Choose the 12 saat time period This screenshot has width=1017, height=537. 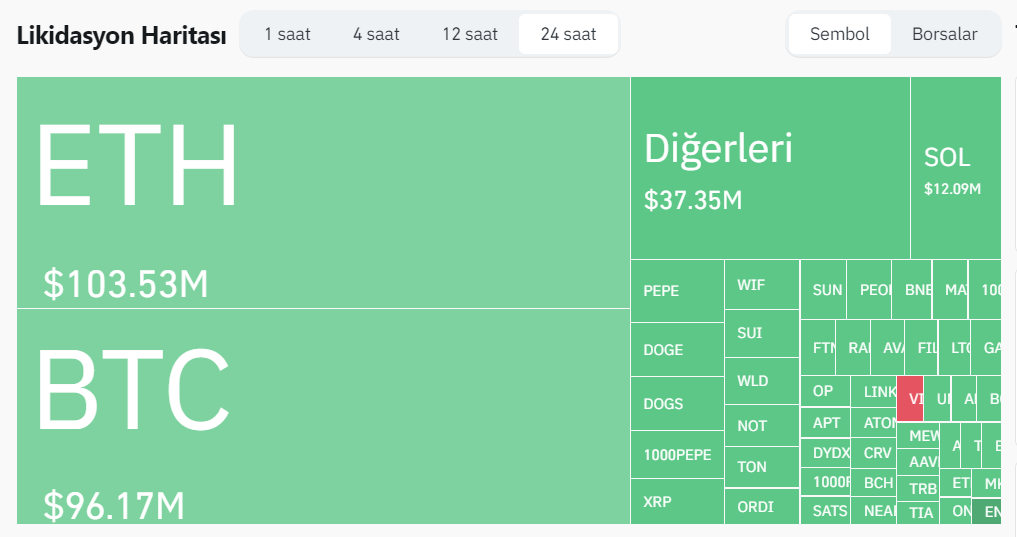[x=470, y=34]
